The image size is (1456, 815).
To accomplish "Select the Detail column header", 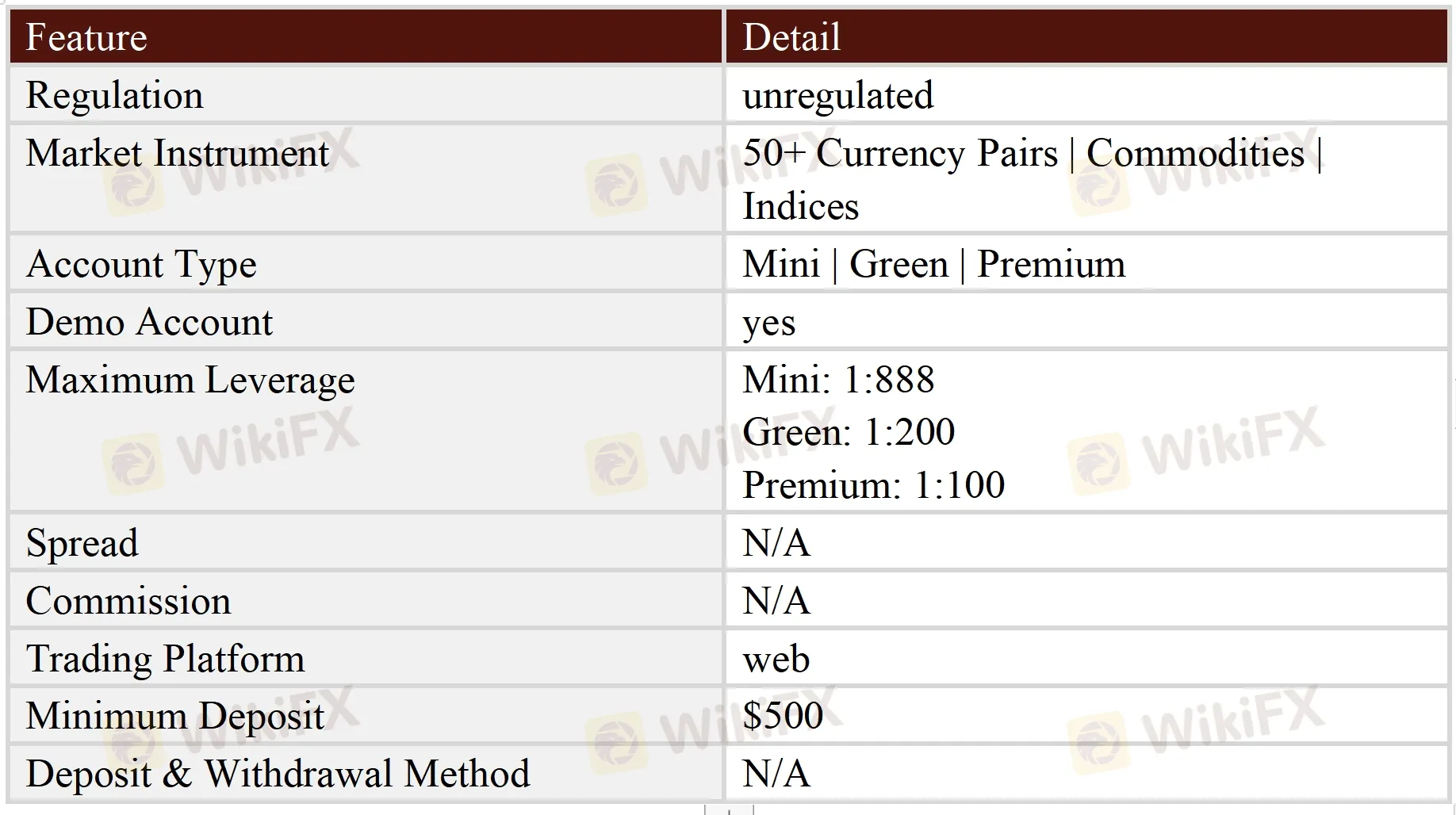I will 791,37.
